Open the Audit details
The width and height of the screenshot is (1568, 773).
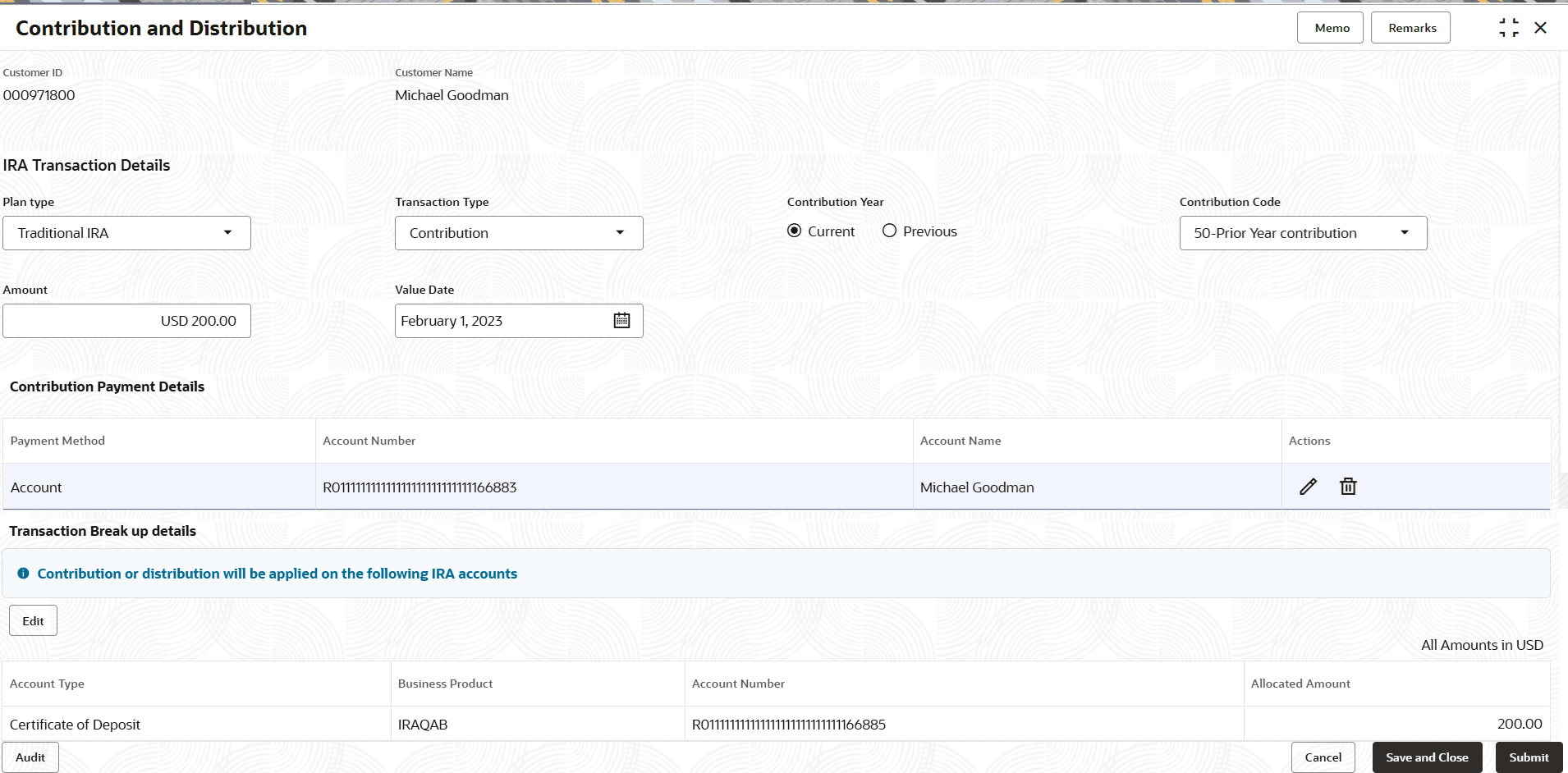point(30,757)
